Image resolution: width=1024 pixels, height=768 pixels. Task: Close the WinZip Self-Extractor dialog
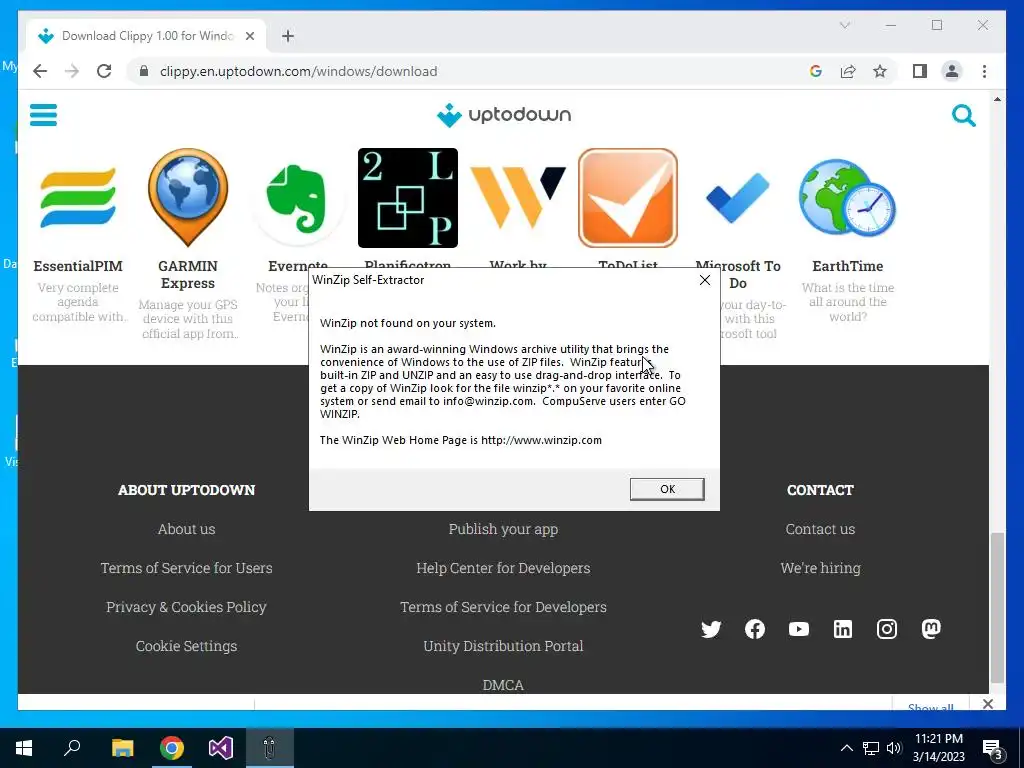pyautogui.click(x=705, y=280)
